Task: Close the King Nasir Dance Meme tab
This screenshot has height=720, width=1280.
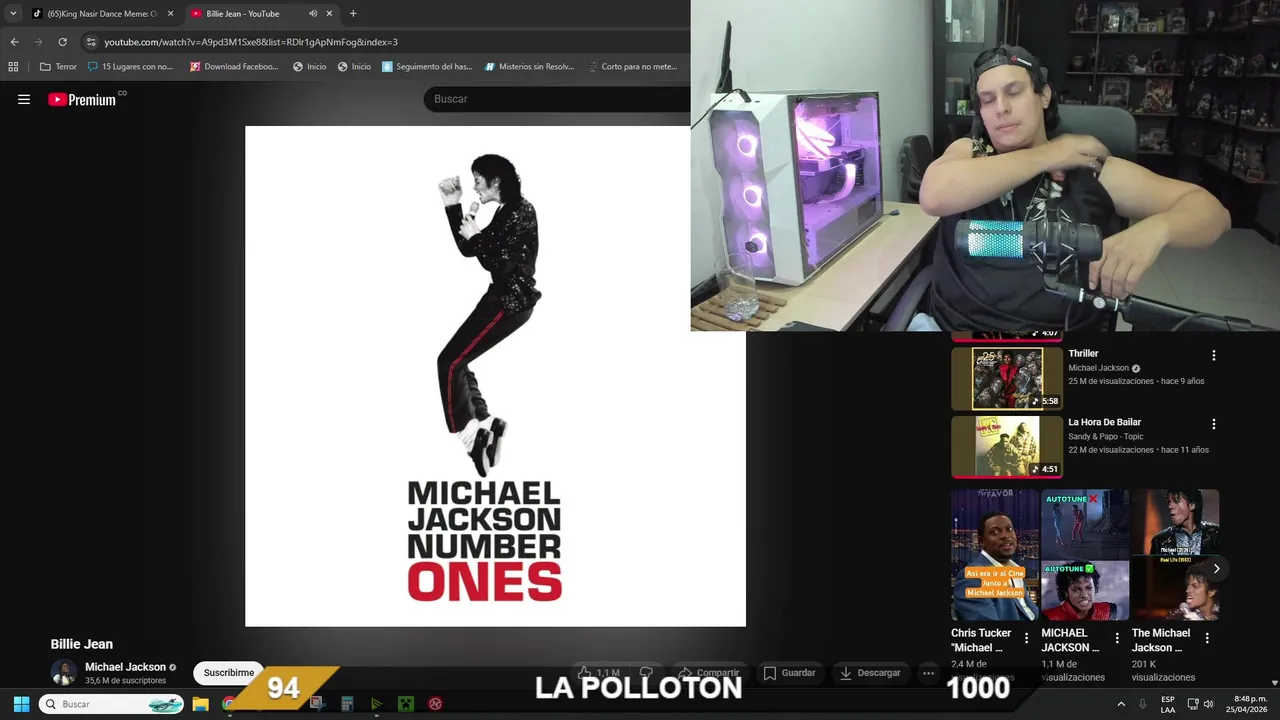Action: click(170, 14)
